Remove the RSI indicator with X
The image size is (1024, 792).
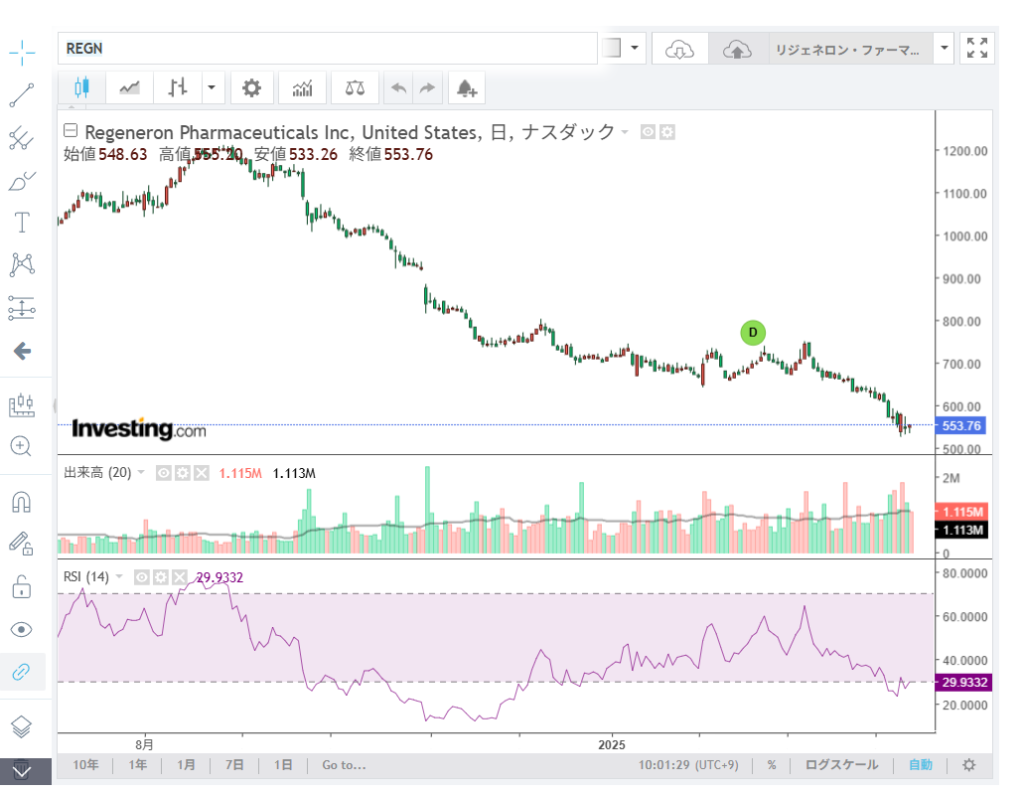coord(180,577)
